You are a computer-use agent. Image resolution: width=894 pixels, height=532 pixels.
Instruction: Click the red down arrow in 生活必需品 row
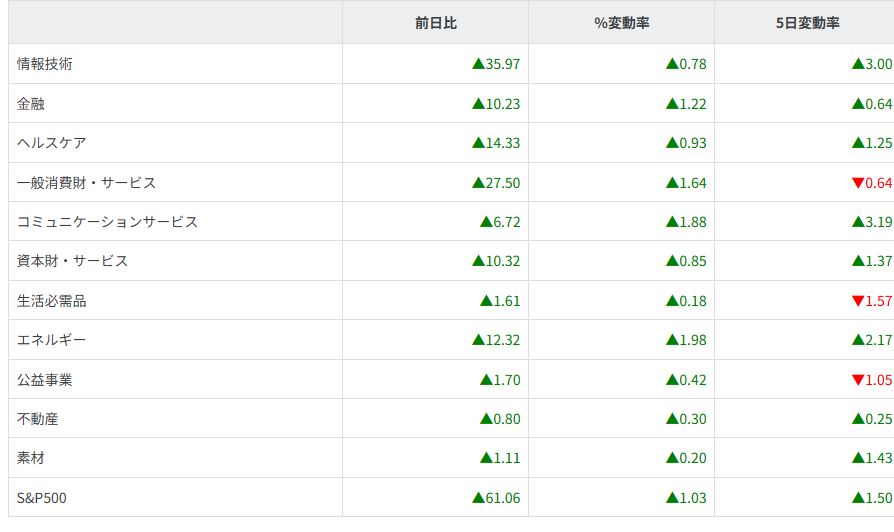[x=857, y=301]
